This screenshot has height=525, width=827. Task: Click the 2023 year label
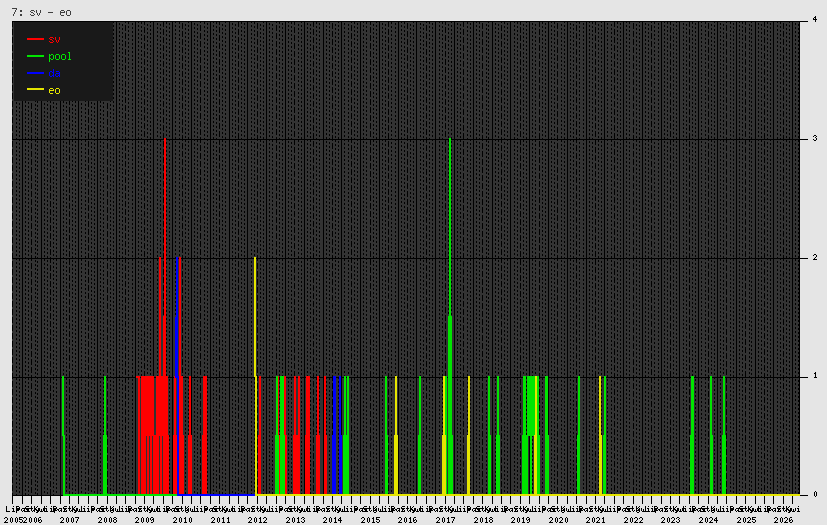(x=671, y=520)
